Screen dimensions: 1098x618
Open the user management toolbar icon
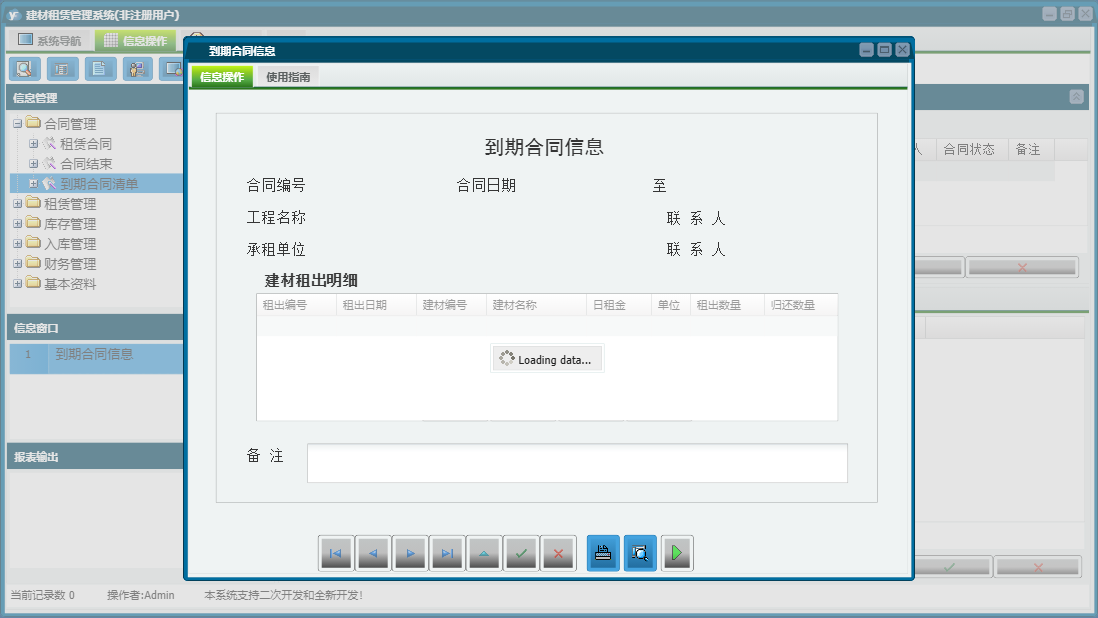pos(136,69)
